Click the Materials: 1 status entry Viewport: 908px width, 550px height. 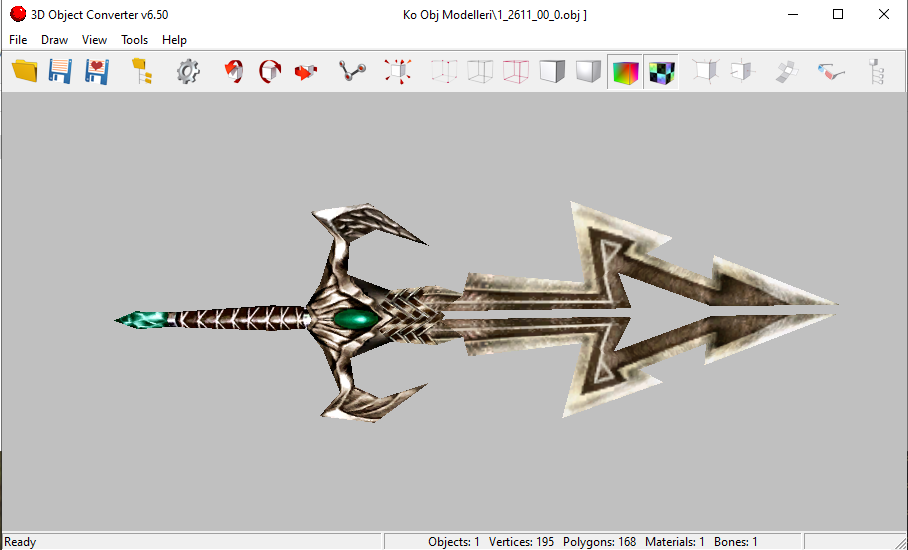coord(675,542)
